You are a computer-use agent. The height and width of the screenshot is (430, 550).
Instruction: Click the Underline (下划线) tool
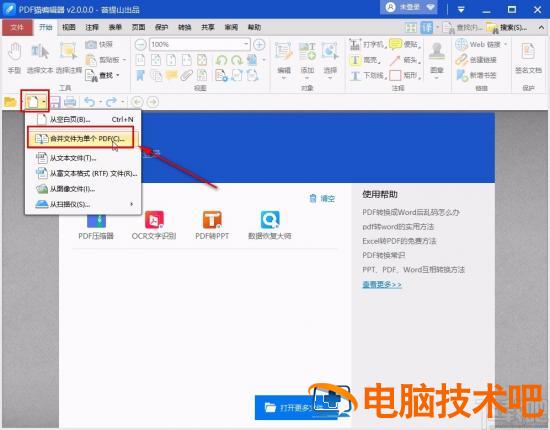(368, 75)
